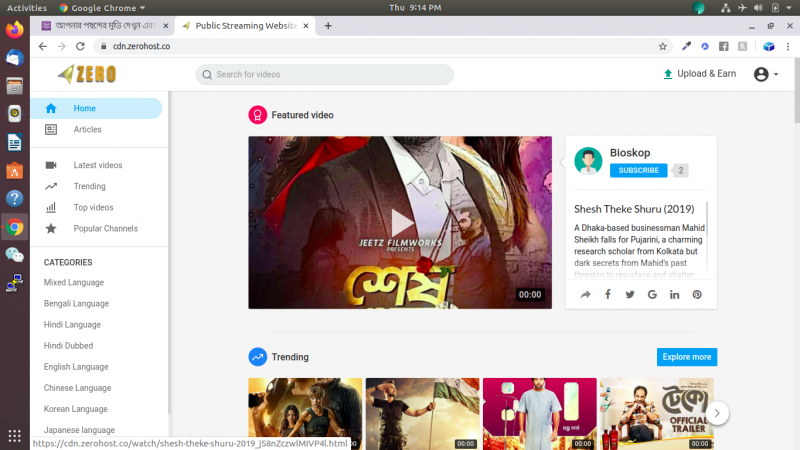Screen dimensions: 800x450
Task: Share the video on Pinterest
Action: (697, 294)
